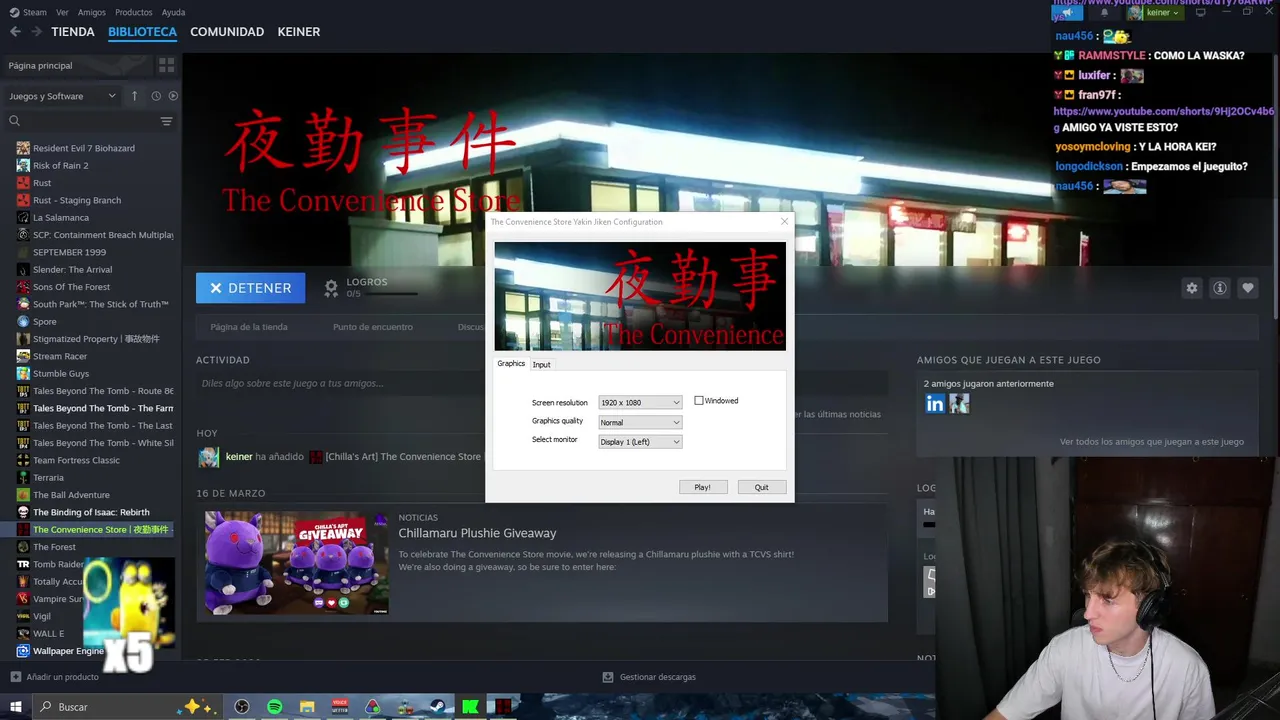Open Spotify from the taskbar
Screen dimensions: 1280x720
coord(275,707)
